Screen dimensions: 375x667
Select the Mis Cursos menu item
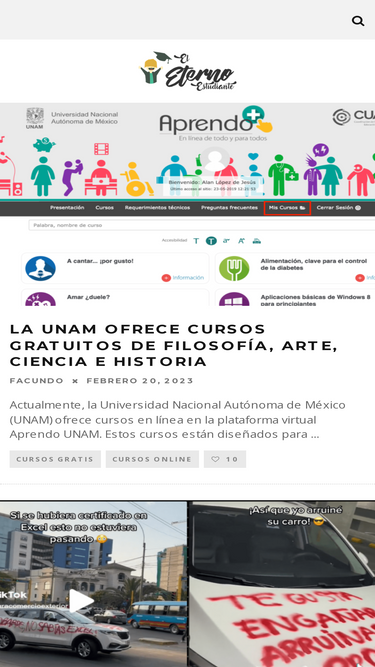tap(287, 208)
